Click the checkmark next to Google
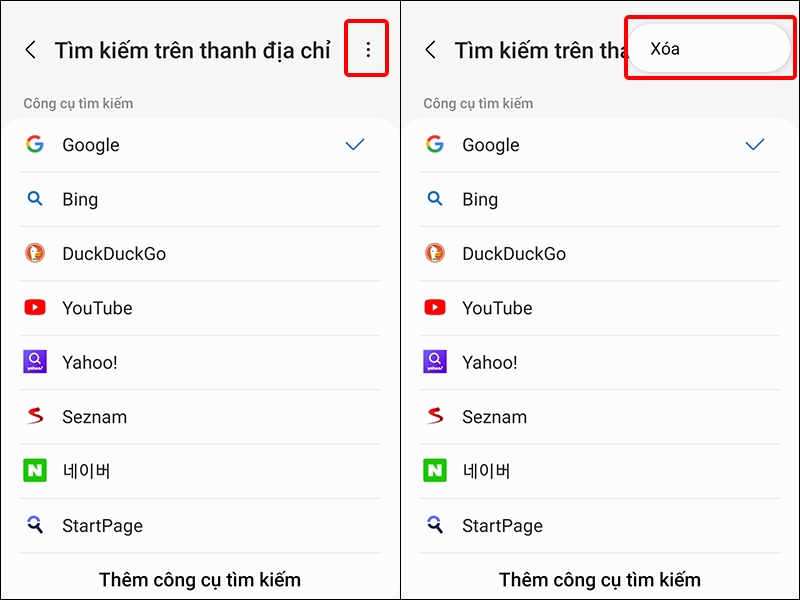The width and height of the screenshot is (800, 600). [x=355, y=145]
